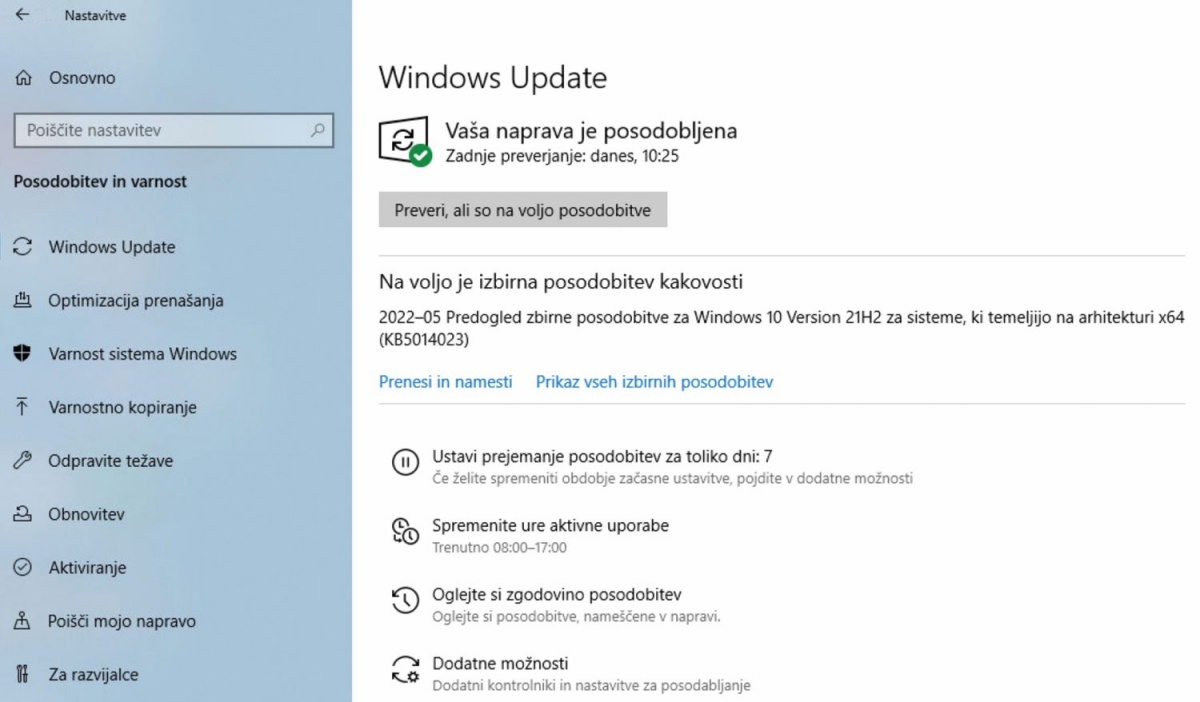Open Prikaz vseh izbirnih posodobitev link
The image size is (1200, 702).
click(x=654, y=382)
